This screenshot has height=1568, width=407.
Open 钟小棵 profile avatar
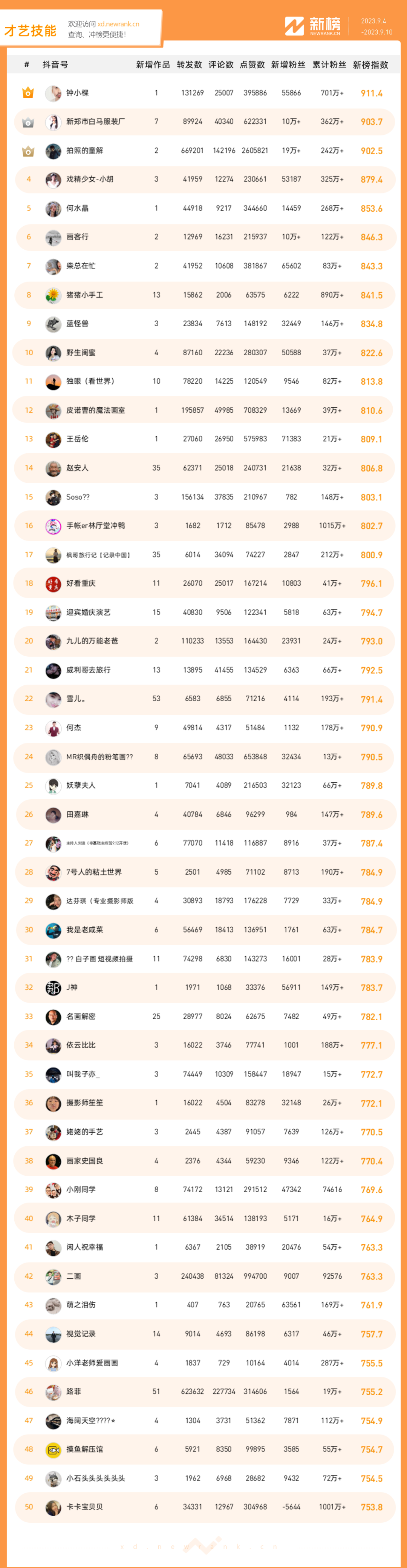tap(54, 93)
